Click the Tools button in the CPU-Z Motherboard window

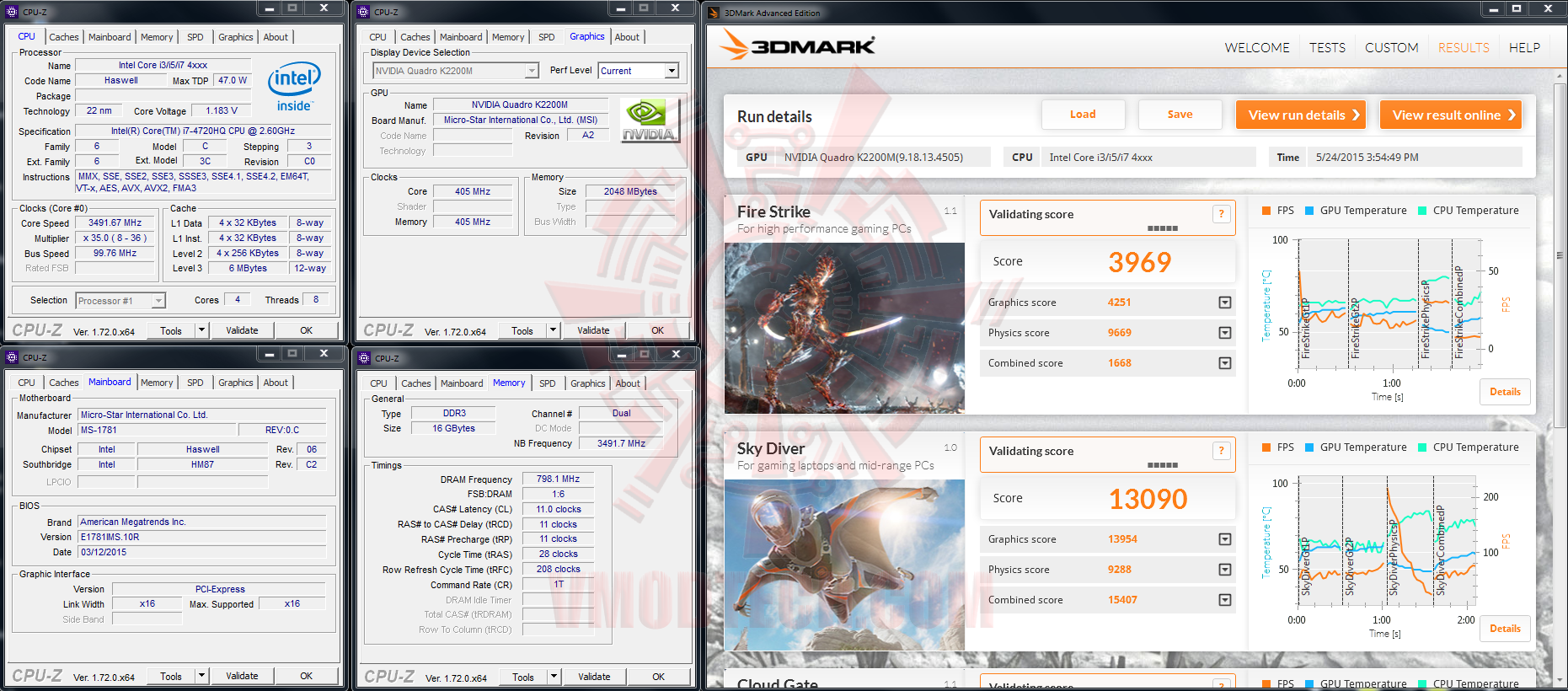coord(171,676)
